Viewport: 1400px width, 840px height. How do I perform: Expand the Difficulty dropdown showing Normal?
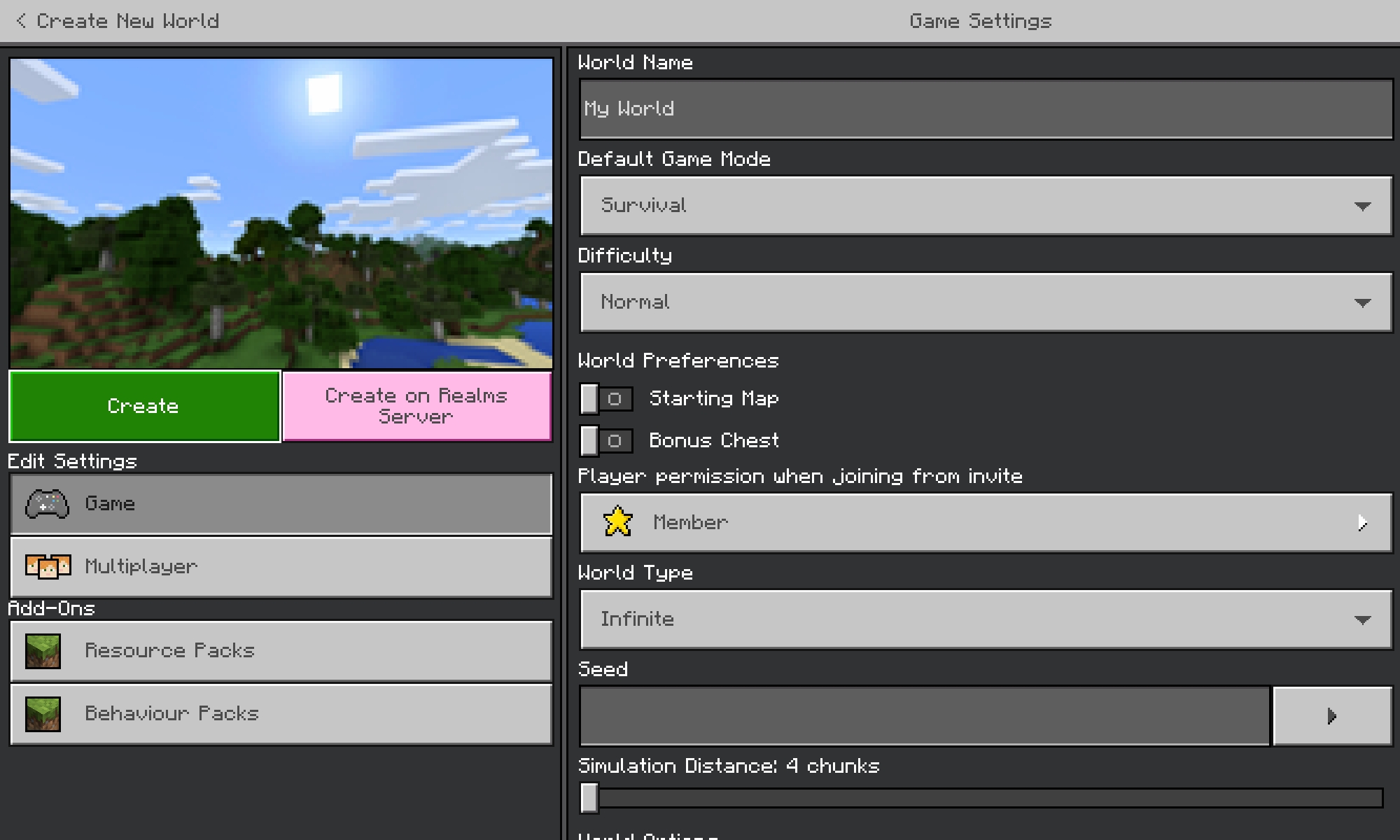[985, 302]
